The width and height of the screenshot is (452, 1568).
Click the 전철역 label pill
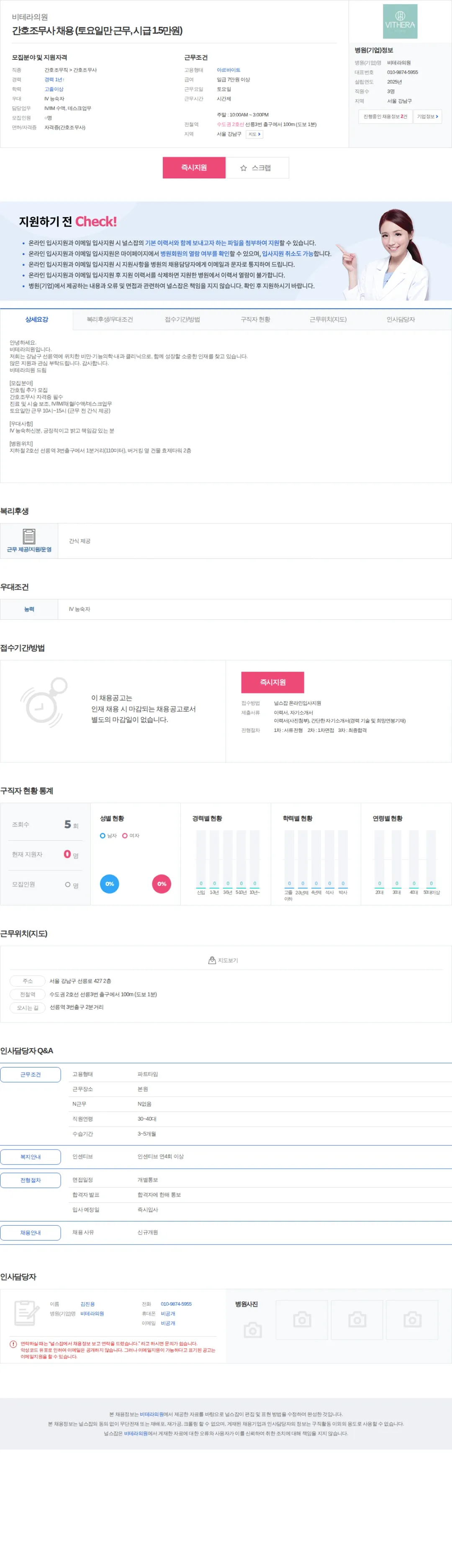[27, 995]
